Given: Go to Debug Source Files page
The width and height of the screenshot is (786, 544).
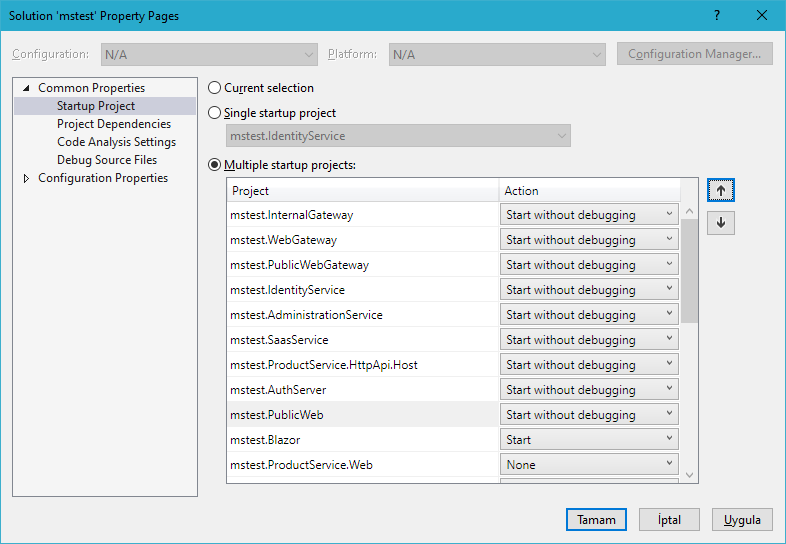Looking at the screenshot, I should point(106,160).
